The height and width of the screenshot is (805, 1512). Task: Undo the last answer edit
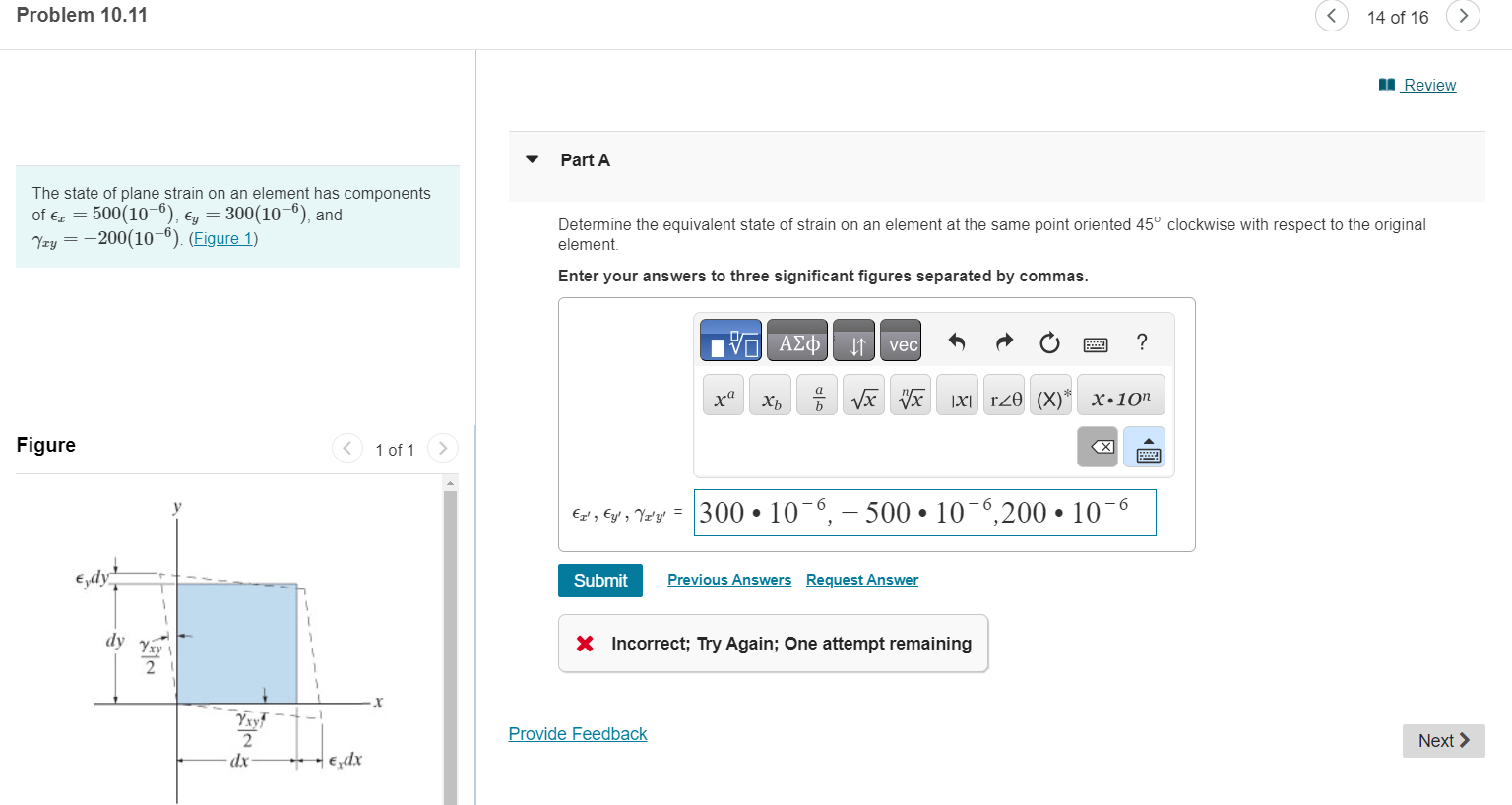tap(957, 341)
